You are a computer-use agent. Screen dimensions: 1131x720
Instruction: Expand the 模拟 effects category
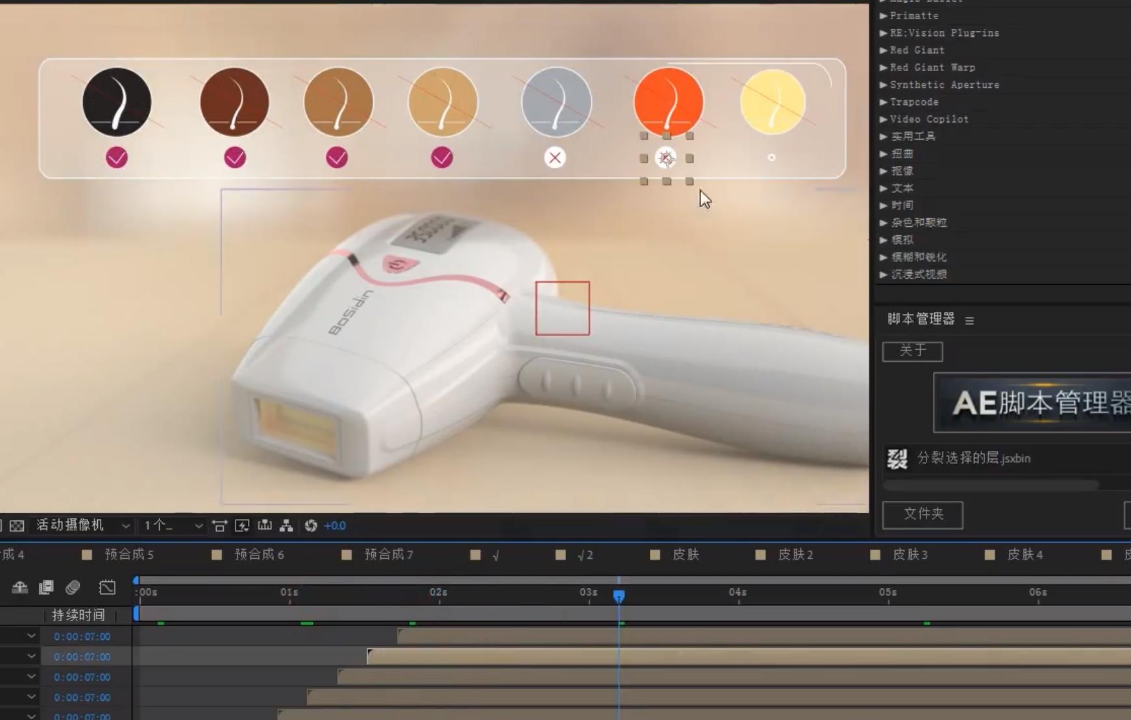click(883, 240)
